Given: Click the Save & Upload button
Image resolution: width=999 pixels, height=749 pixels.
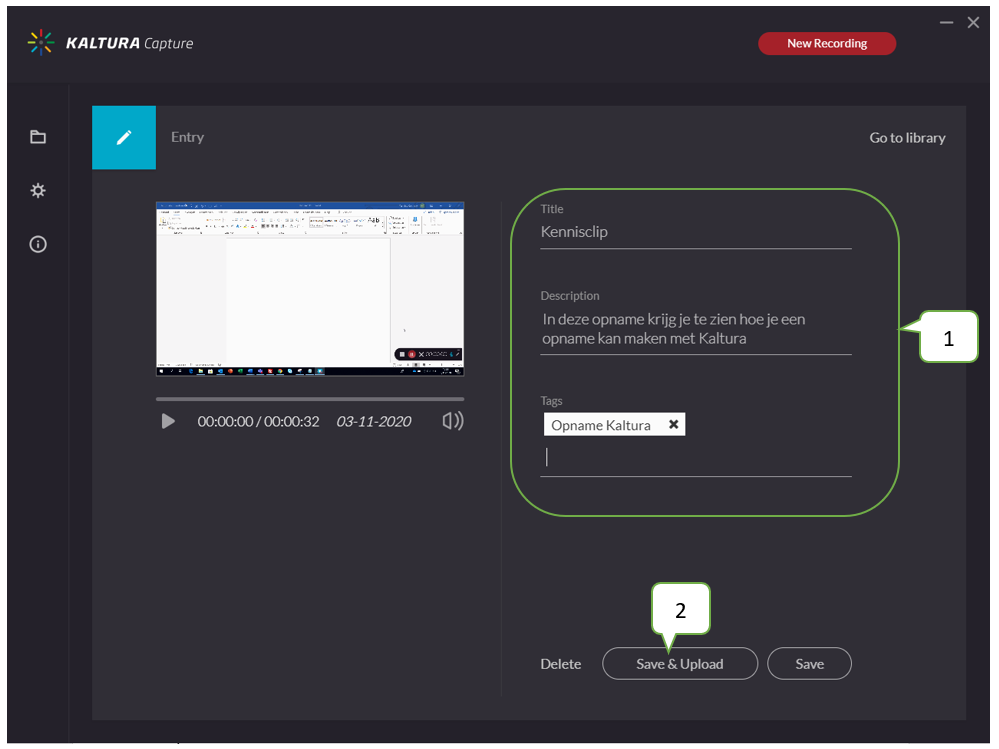Looking at the screenshot, I should click(x=680, y=664).
